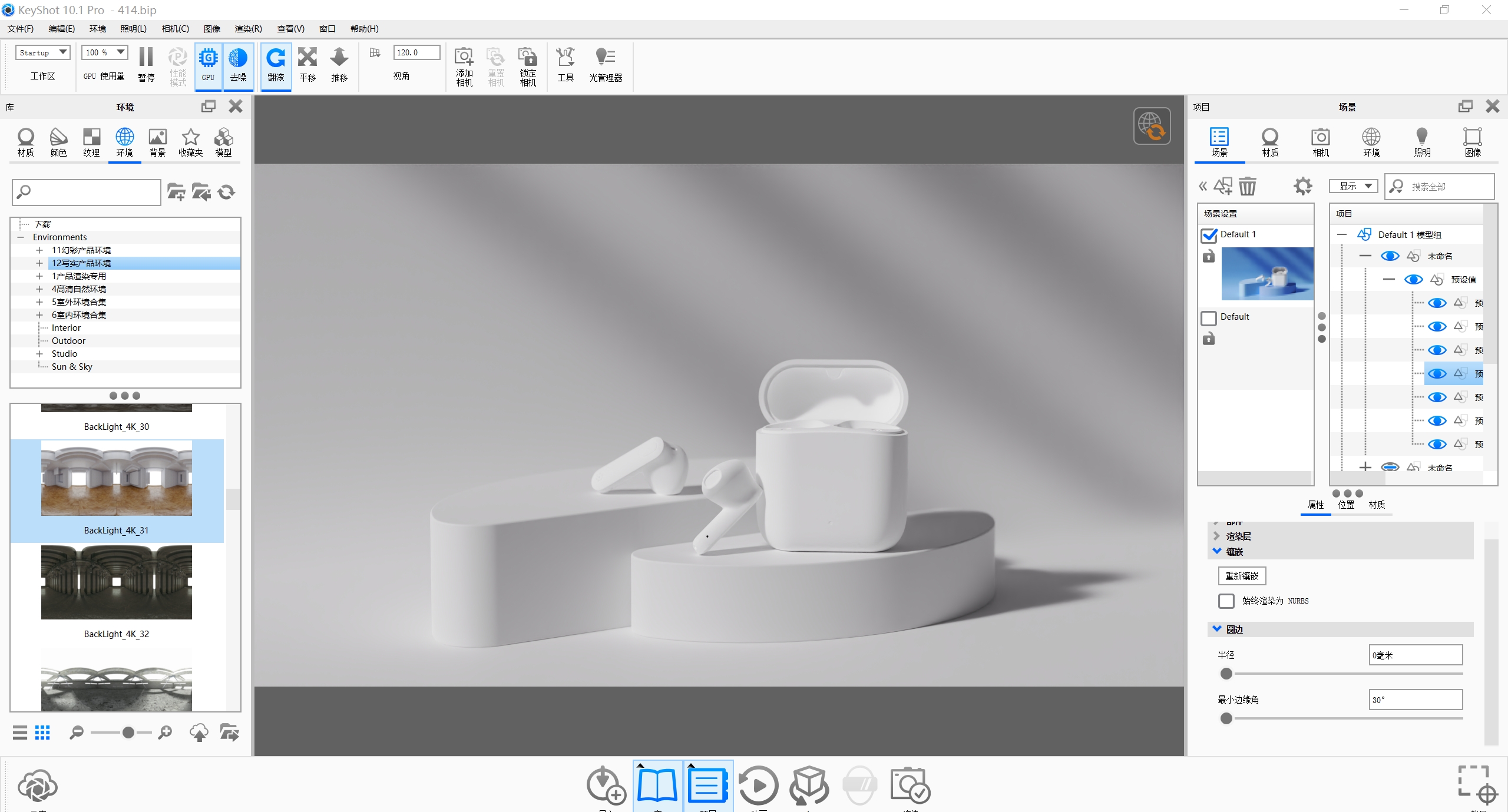Click the Cloud Library button bottom-left
This screenshot has width=1508, height=812.
coord(37,786)
